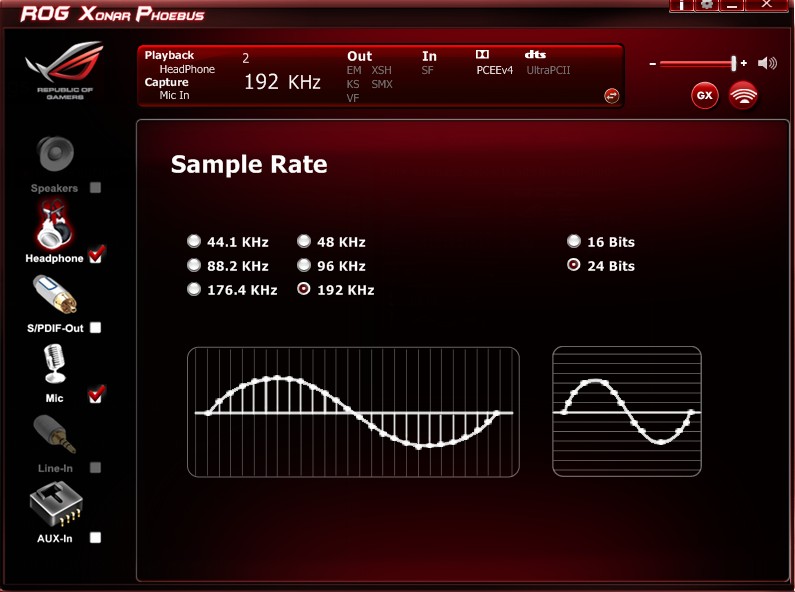Image resolution: width=795 pixels, height=592 pixels.
Task: Click the channel count 2 readout
Action: click(x=245, y=58)
